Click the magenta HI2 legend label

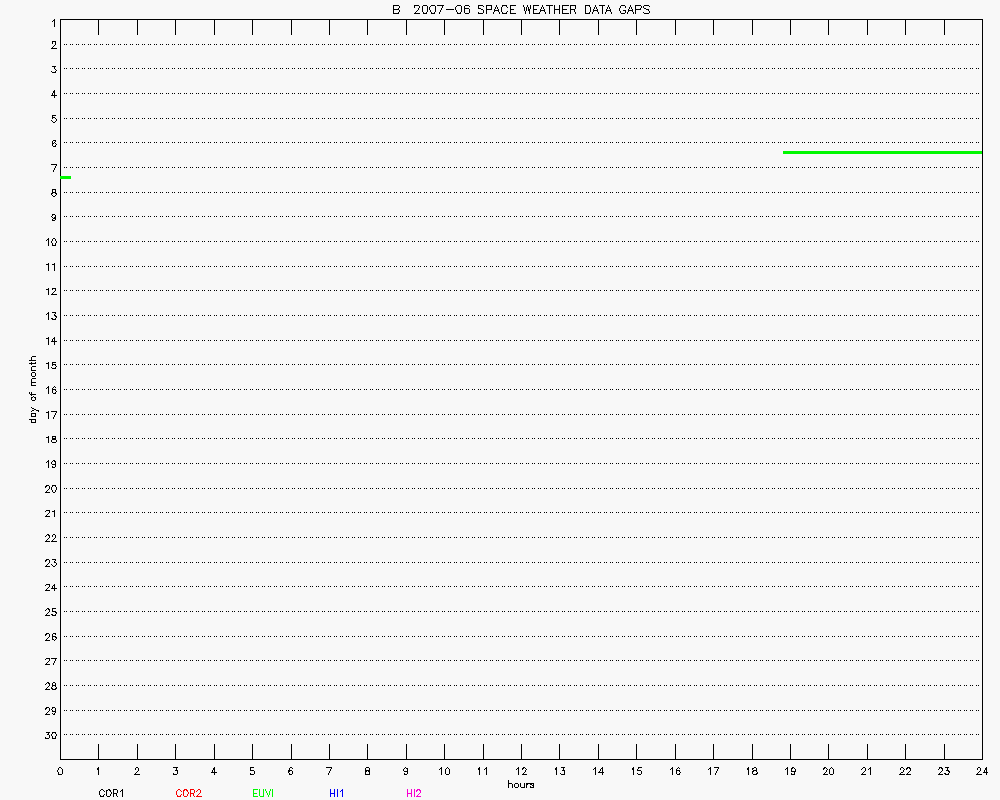pyautogui.click(x=414, y=793)
